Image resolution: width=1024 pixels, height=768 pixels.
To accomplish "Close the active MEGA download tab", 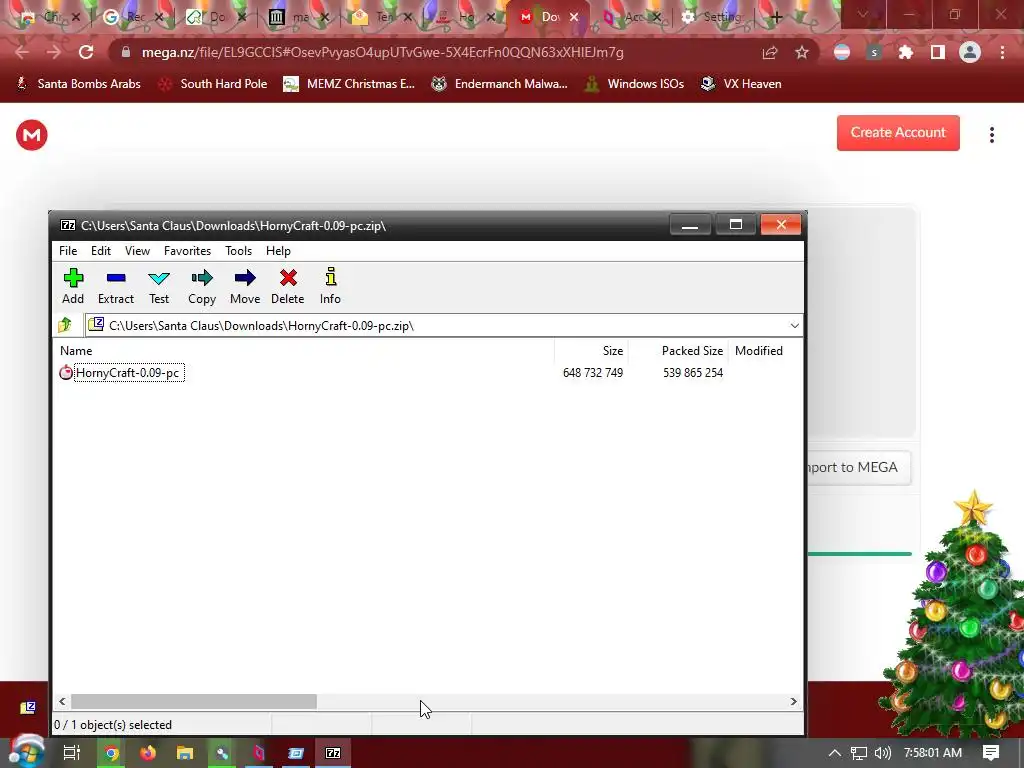I will 574,17.
